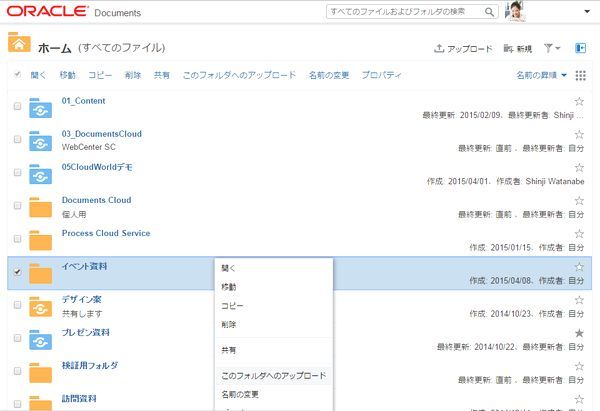Open the 01_Content folder link

(x=83, y=101)
